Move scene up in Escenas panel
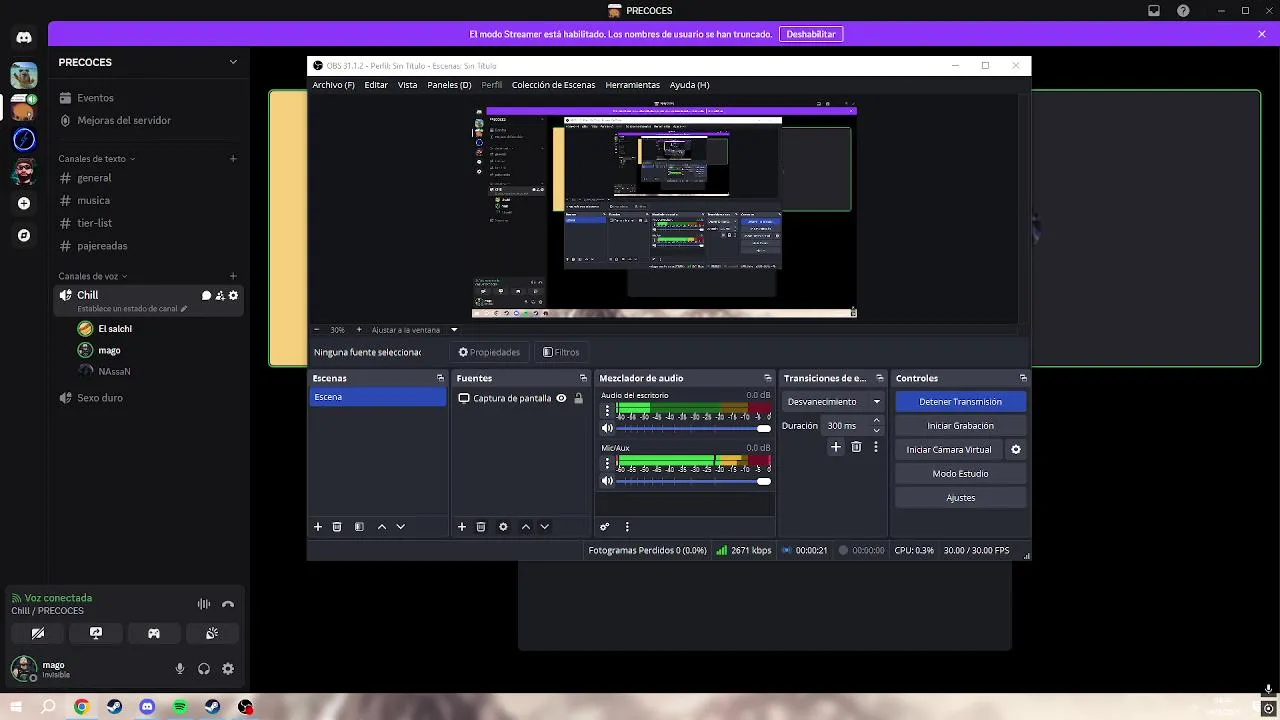This screenshot has width=1280, height=720. coord(382,527)
